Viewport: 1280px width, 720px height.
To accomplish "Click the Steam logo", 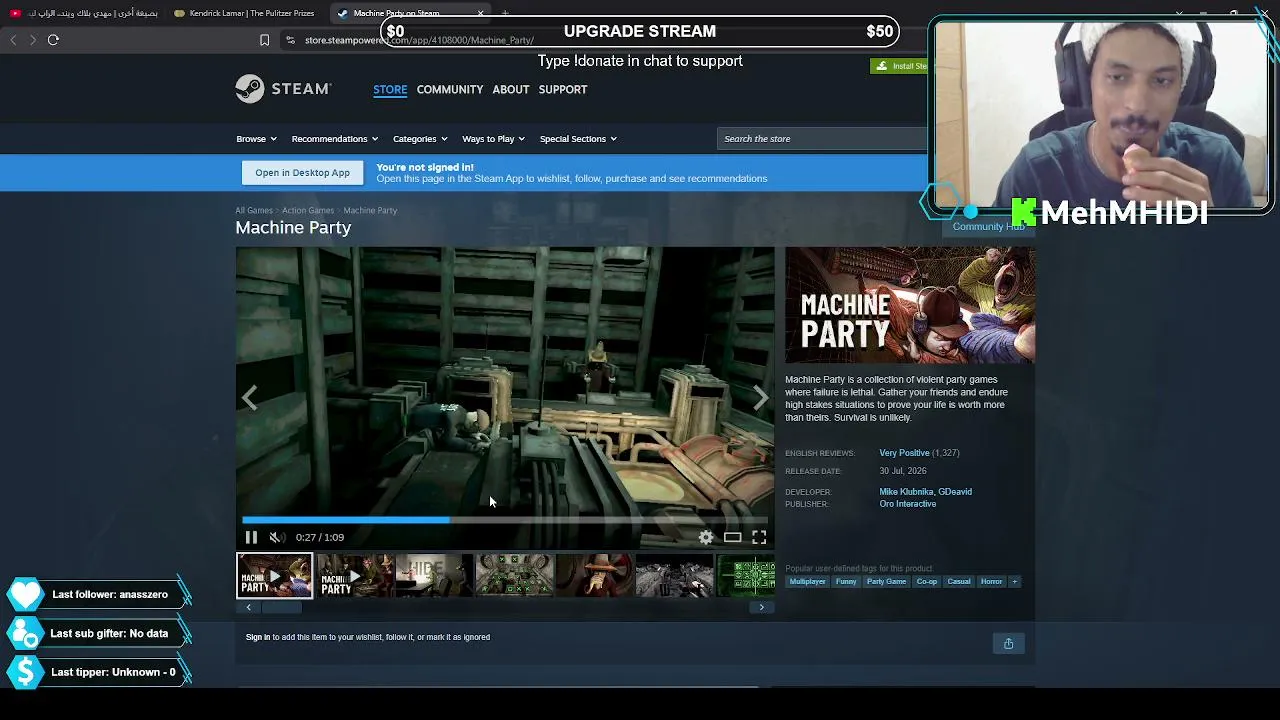I will (x=283, y=89).
